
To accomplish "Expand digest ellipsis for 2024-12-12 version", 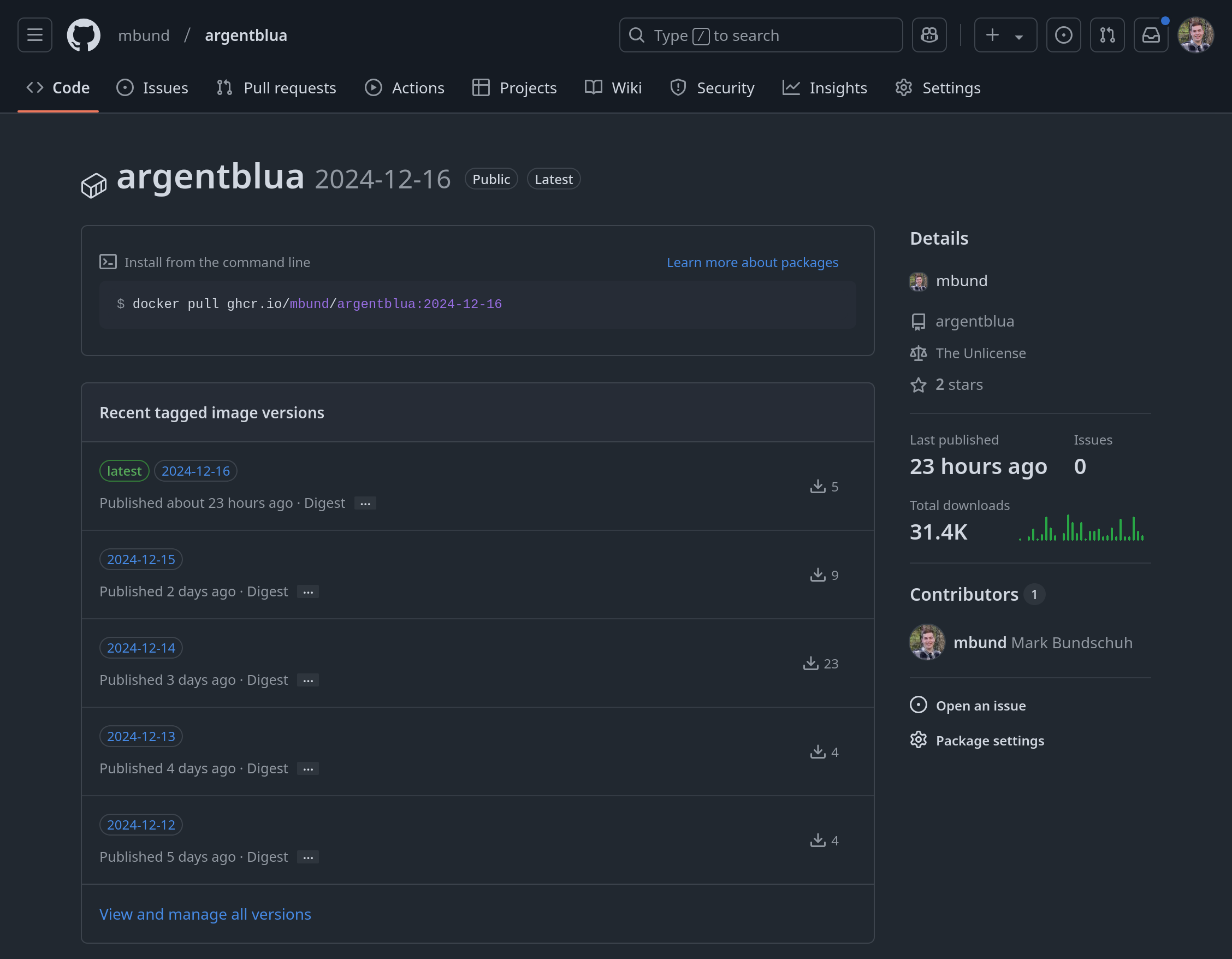I will tap(308, 857).
